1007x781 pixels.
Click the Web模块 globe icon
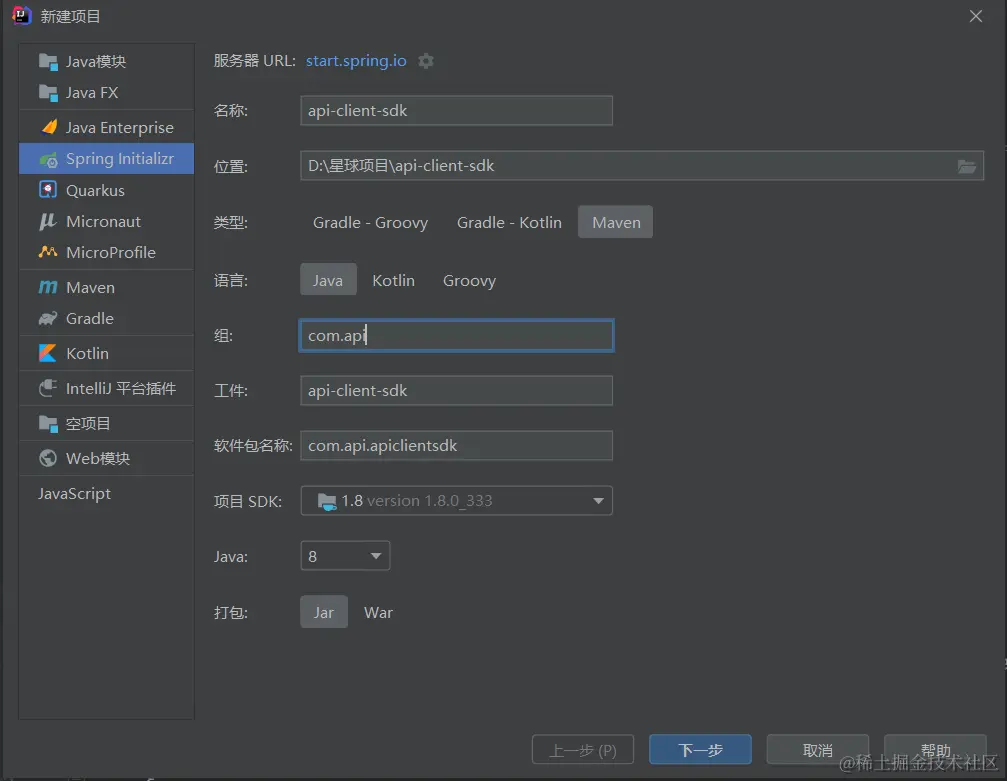[x=48, y=458]
